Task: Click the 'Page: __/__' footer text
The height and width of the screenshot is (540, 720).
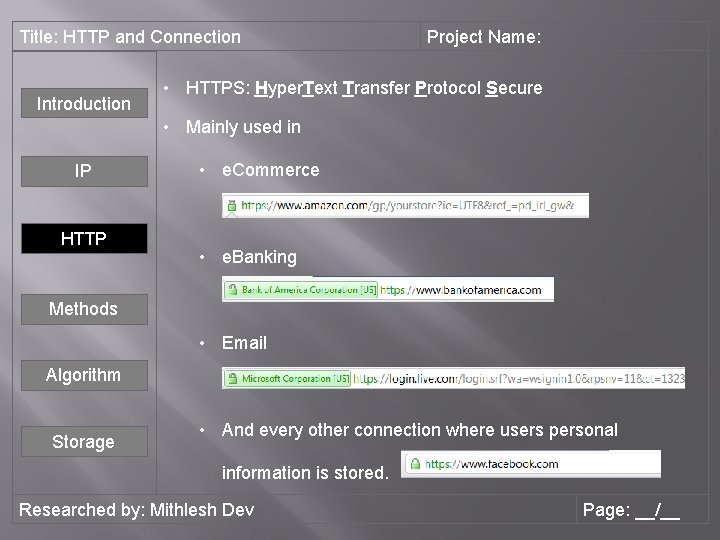Action: (x=631, y=510)
